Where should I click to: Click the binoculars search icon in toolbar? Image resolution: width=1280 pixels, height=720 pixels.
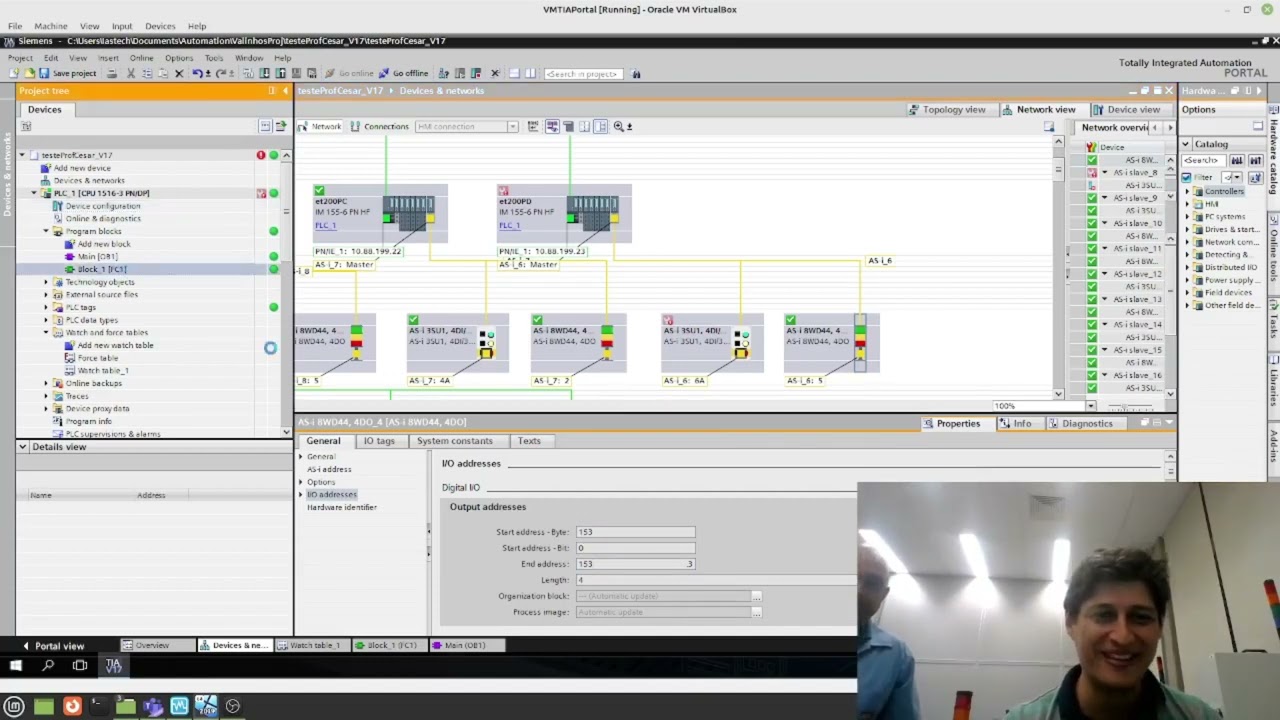point(636,74)
